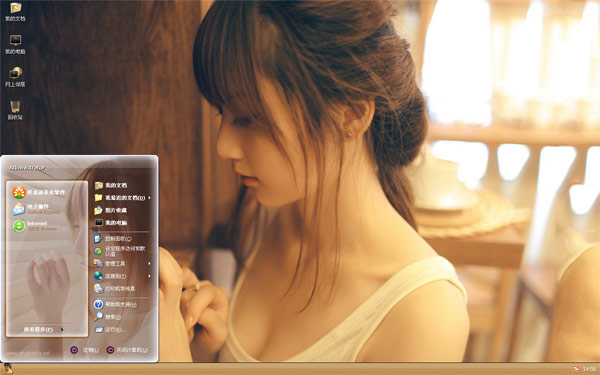Launch 360SE Browser Internet entry
The width and height of the screenshot is (600, 375).
pos(35,226)
